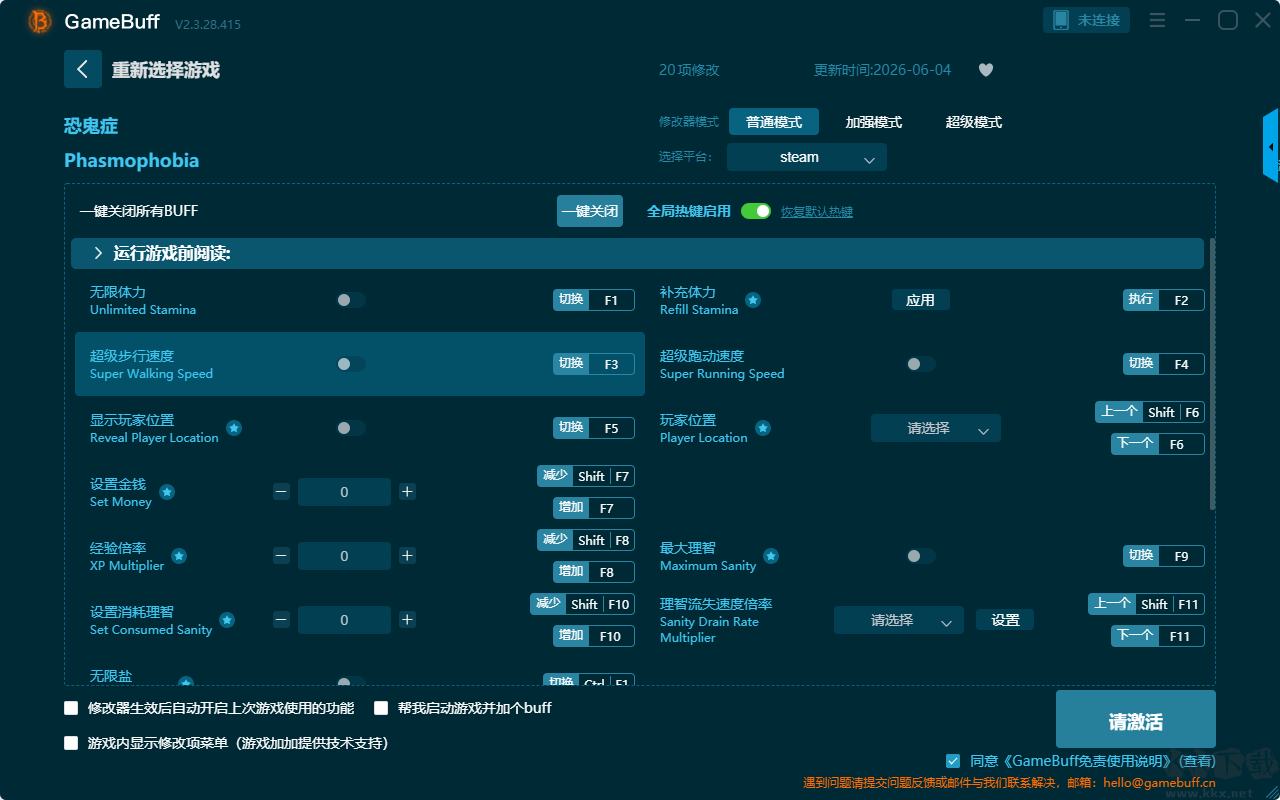Select 普通模式 mode tab

pos(774,122)
